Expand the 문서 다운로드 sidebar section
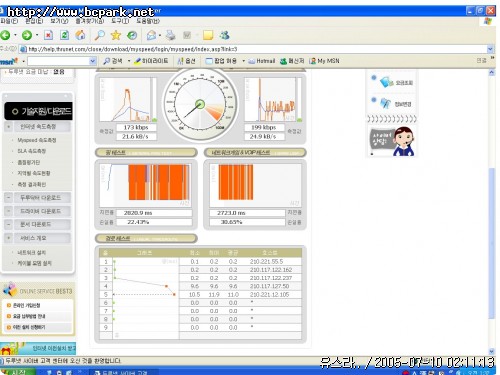The image size is (500, 375). 9,224
